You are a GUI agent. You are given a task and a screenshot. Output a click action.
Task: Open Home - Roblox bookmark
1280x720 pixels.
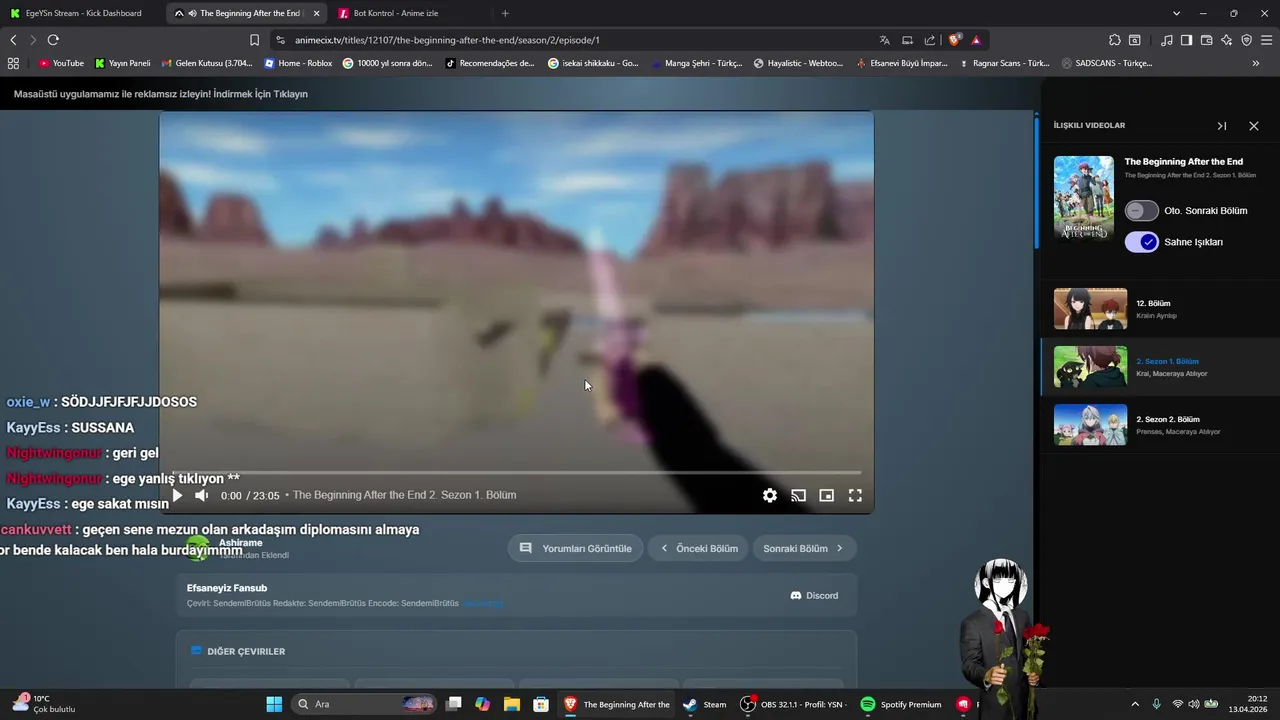pos(298,63)
